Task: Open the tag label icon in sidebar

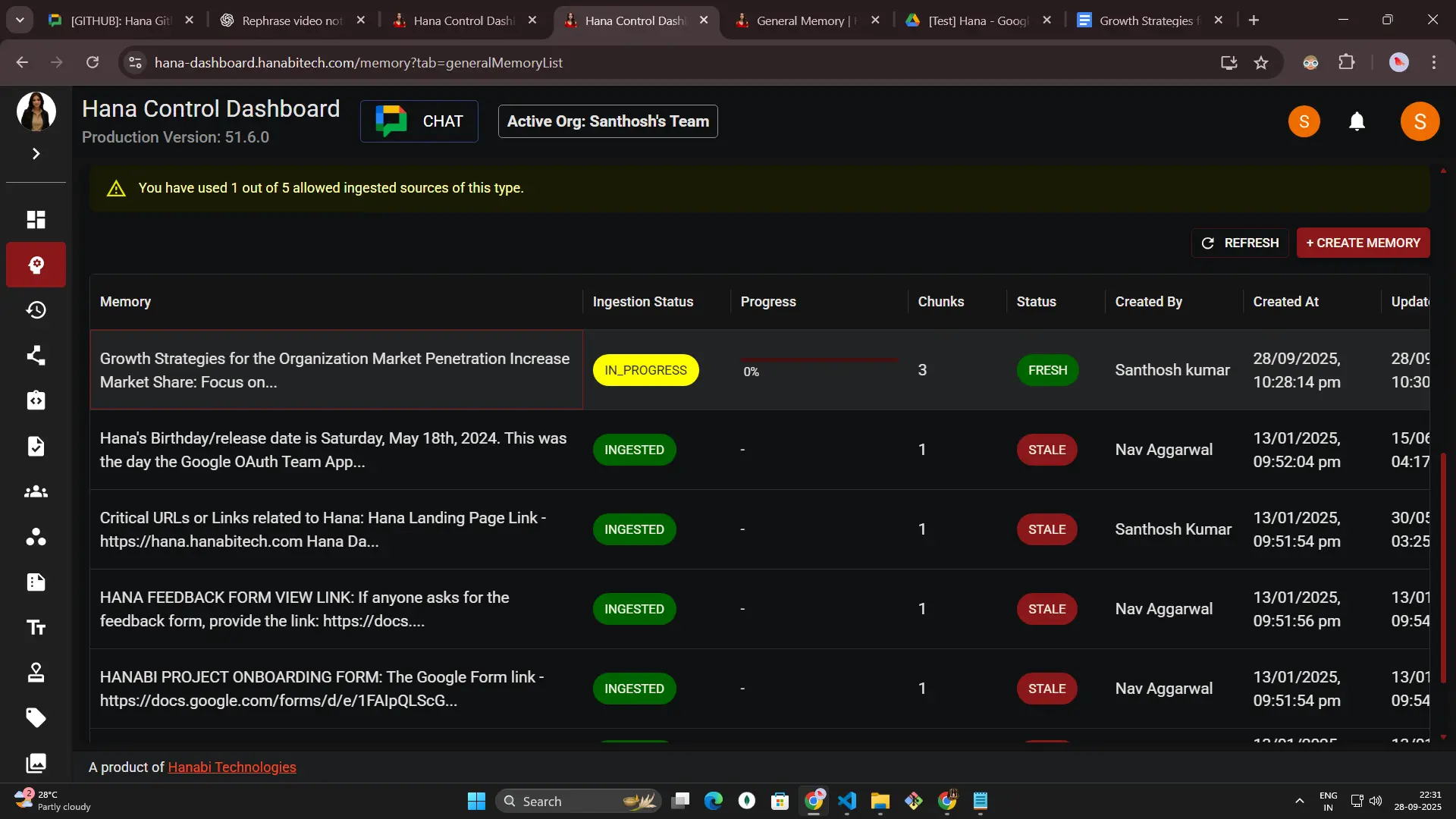Action: pyautogui.click(x=36, y=717)
